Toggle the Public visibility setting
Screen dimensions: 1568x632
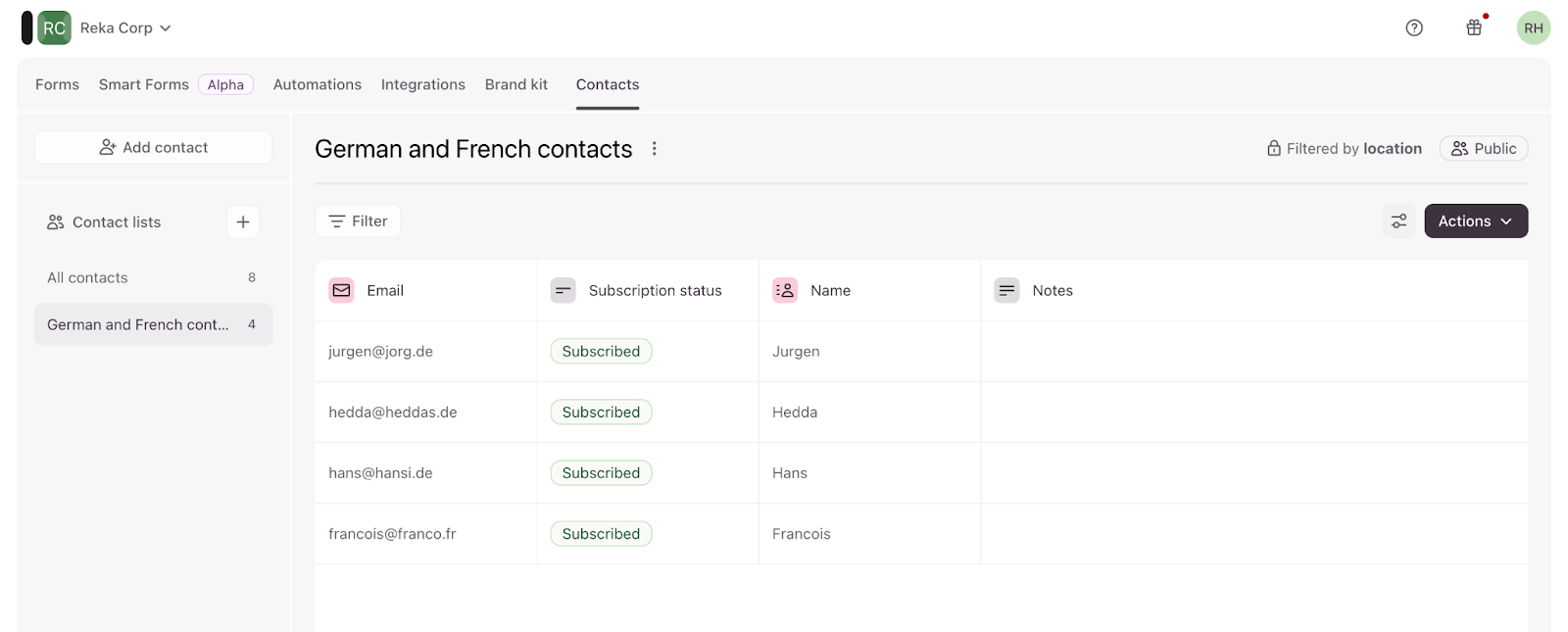[x=1483, y=149]
